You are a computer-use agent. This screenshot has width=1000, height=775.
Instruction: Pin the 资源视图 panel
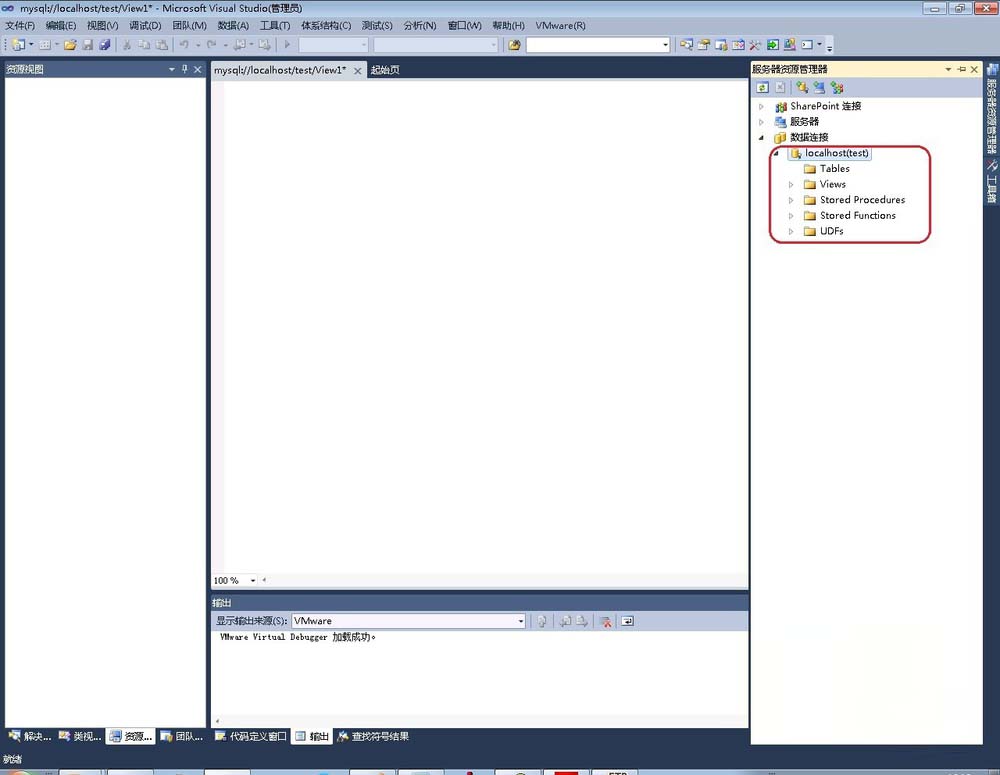[185, 69]
